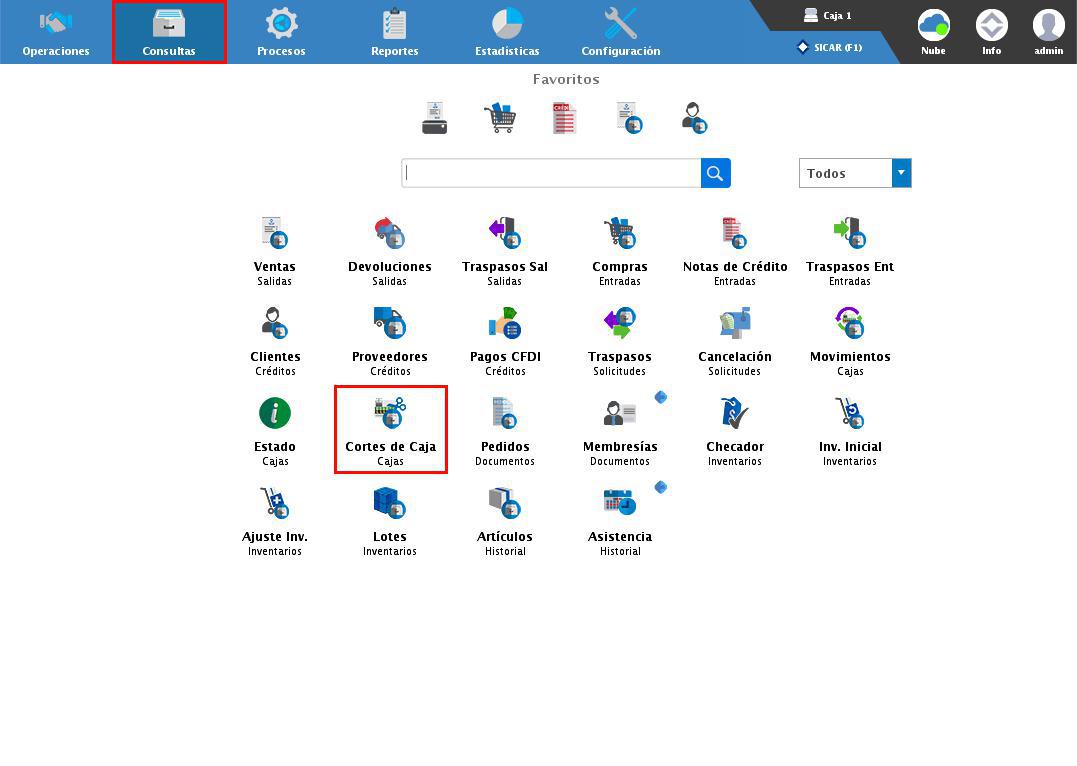Open Notas de Crédito entradas icon
Screen dimensions: 1077x766
734,234
